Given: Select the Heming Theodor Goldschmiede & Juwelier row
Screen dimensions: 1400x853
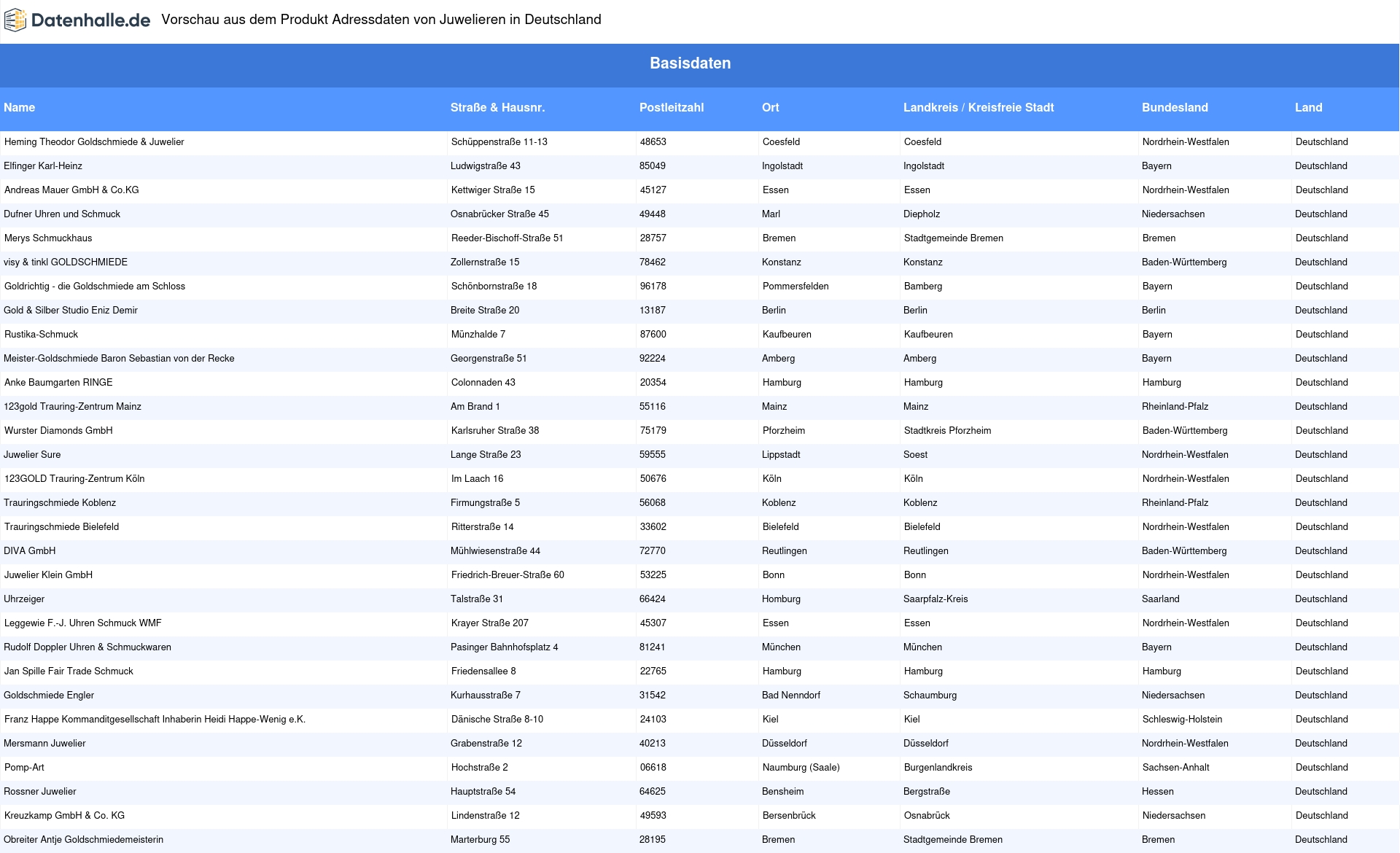Looking at the screenshot, I should coord(94,142).
